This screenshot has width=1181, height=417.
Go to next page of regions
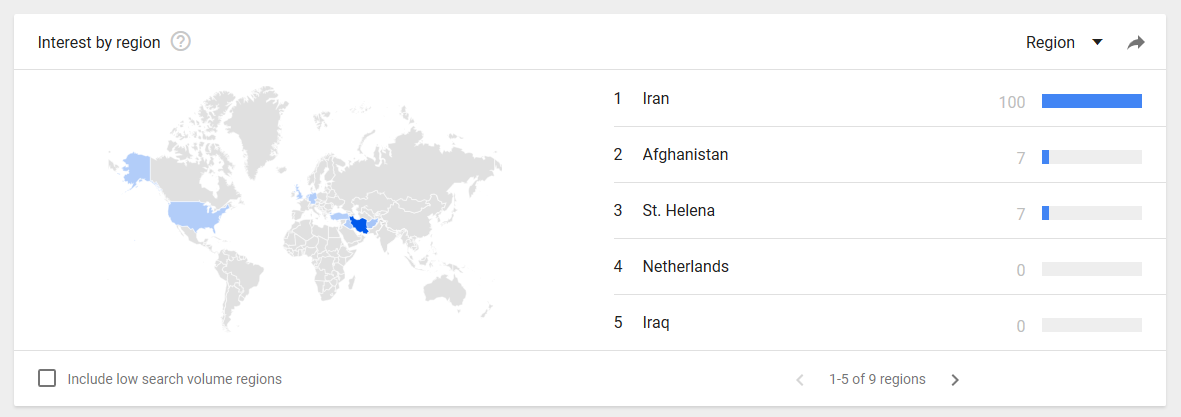[955, 380]
